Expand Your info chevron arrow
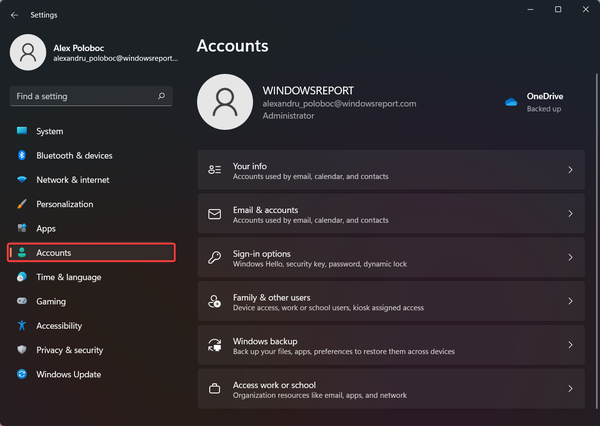600x426 pixels. (x=570, y=170)
